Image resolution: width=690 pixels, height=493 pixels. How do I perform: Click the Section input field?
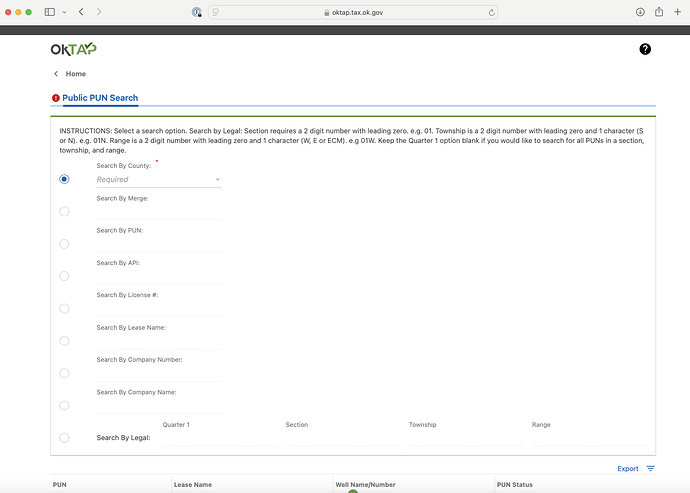click(343, 438)
